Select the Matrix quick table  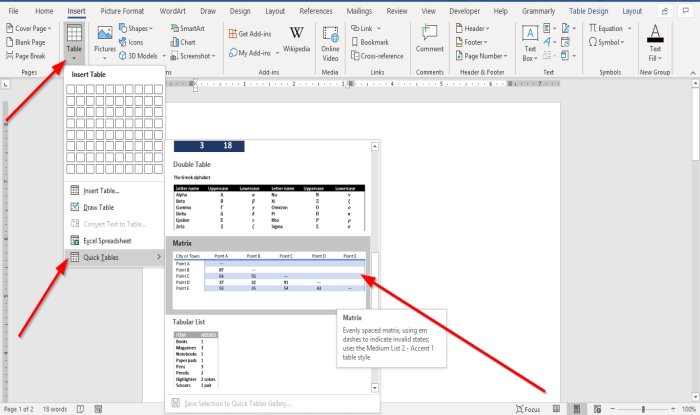268,275
